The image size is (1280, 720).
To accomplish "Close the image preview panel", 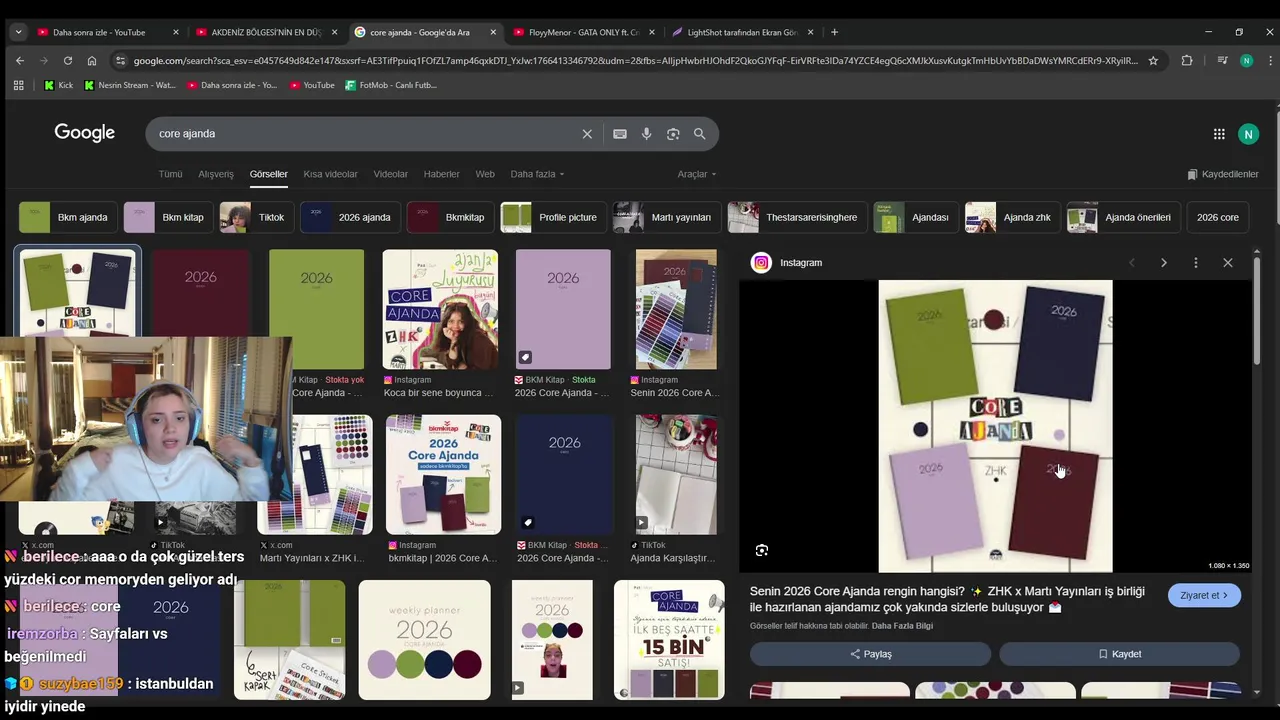I will [x=1228, y=263].
